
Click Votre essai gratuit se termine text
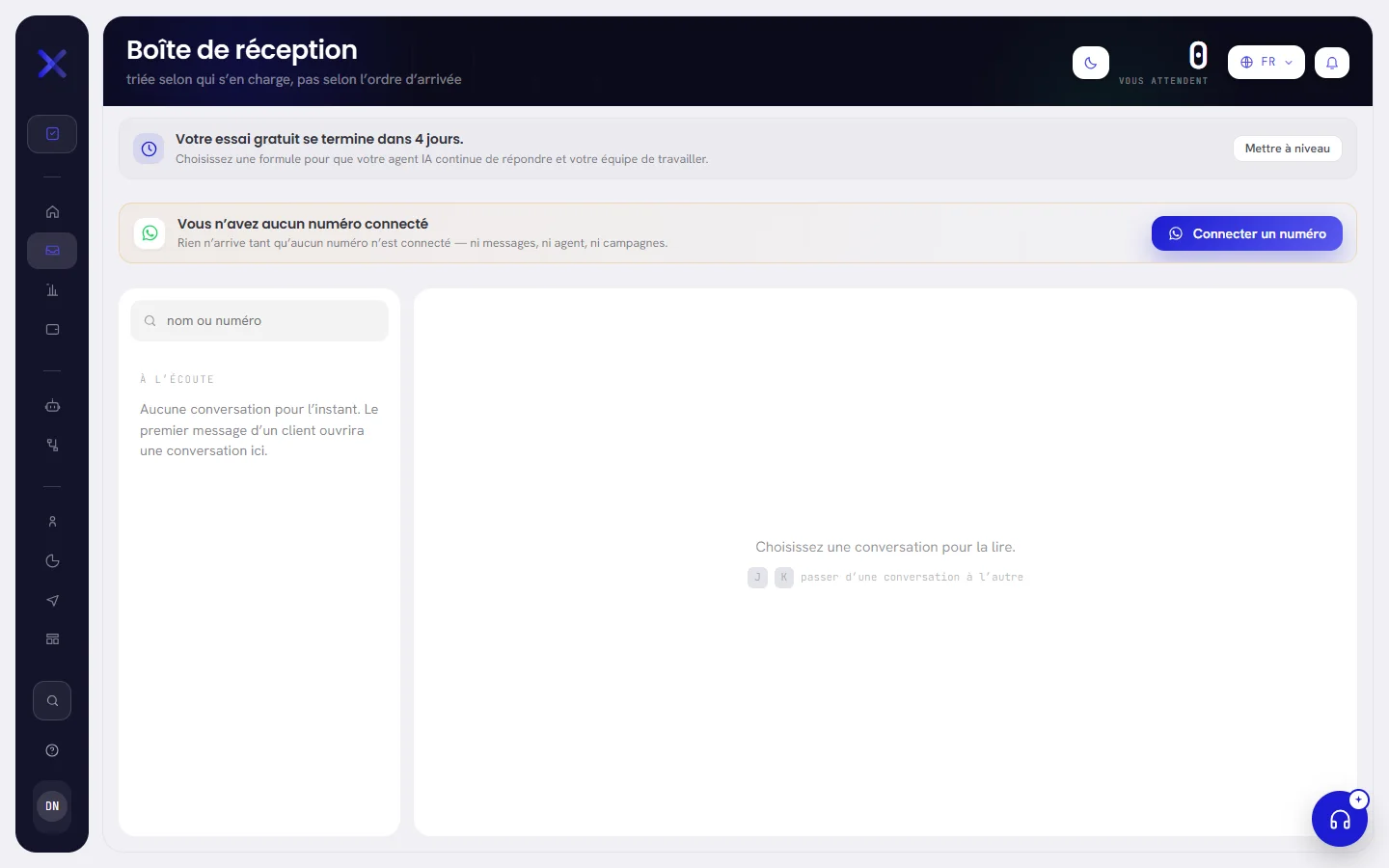click(x=319, y=139)
